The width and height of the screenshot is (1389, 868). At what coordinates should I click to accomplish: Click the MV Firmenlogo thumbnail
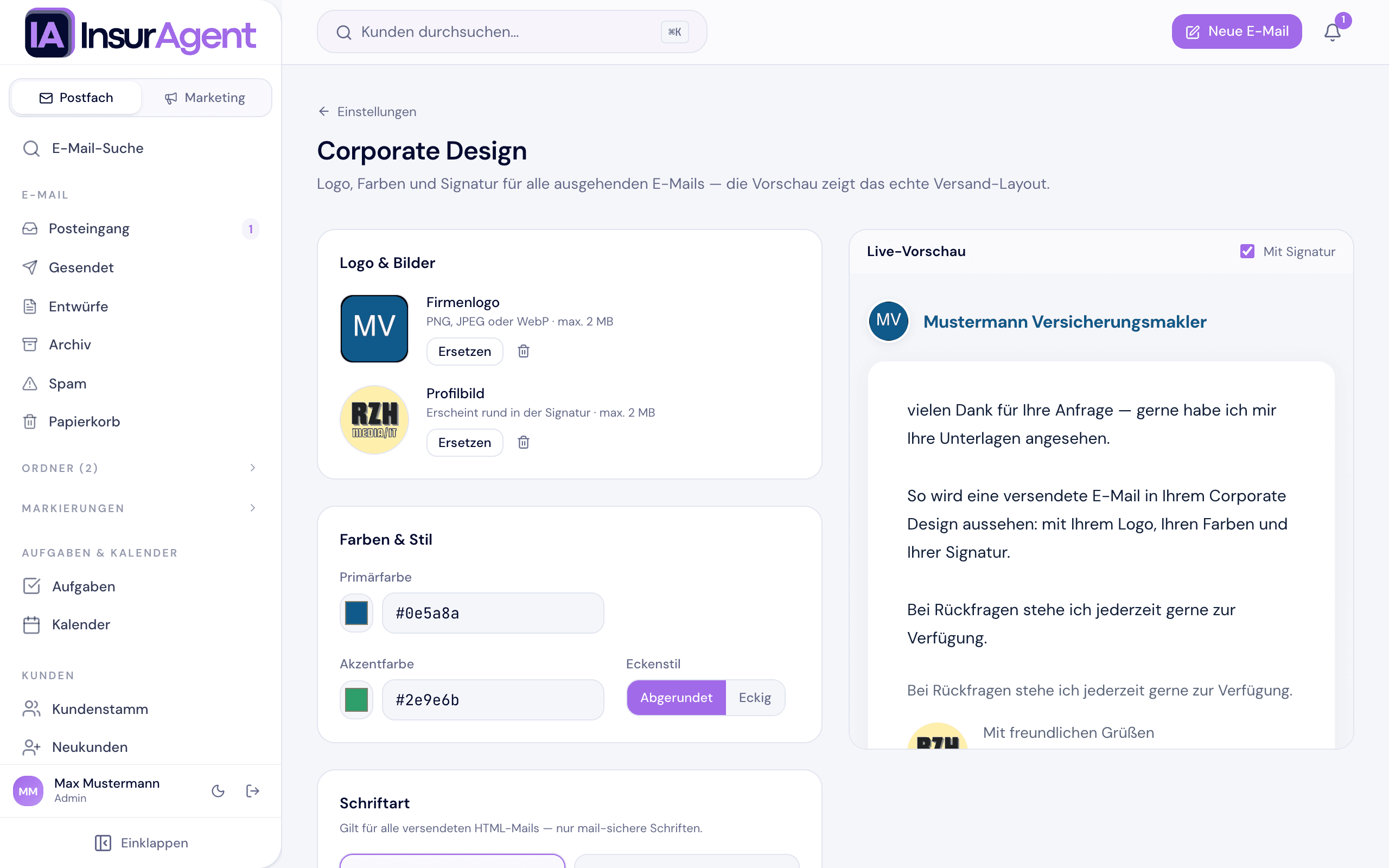(374, 328)
